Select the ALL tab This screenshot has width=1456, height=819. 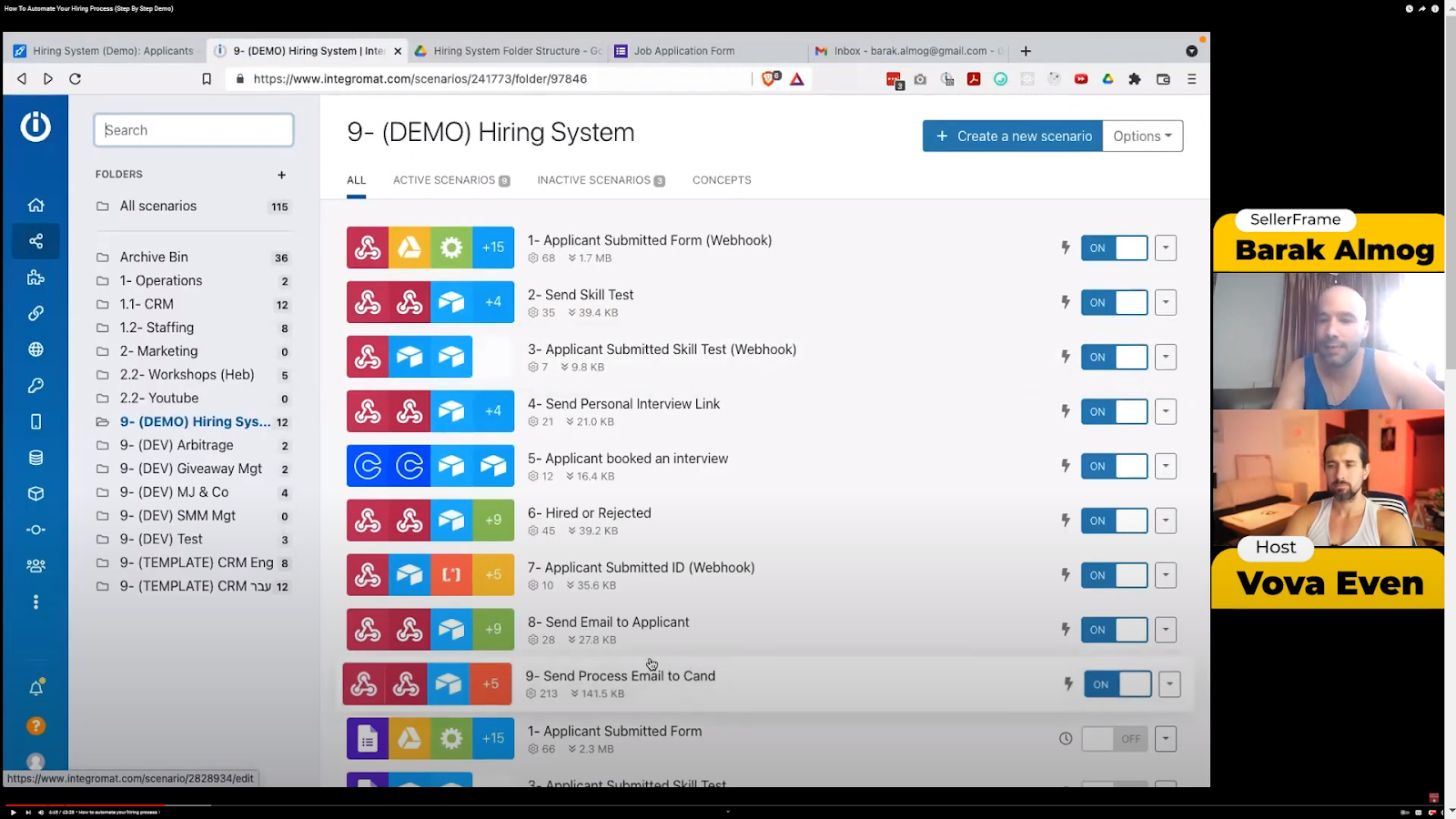356,180
